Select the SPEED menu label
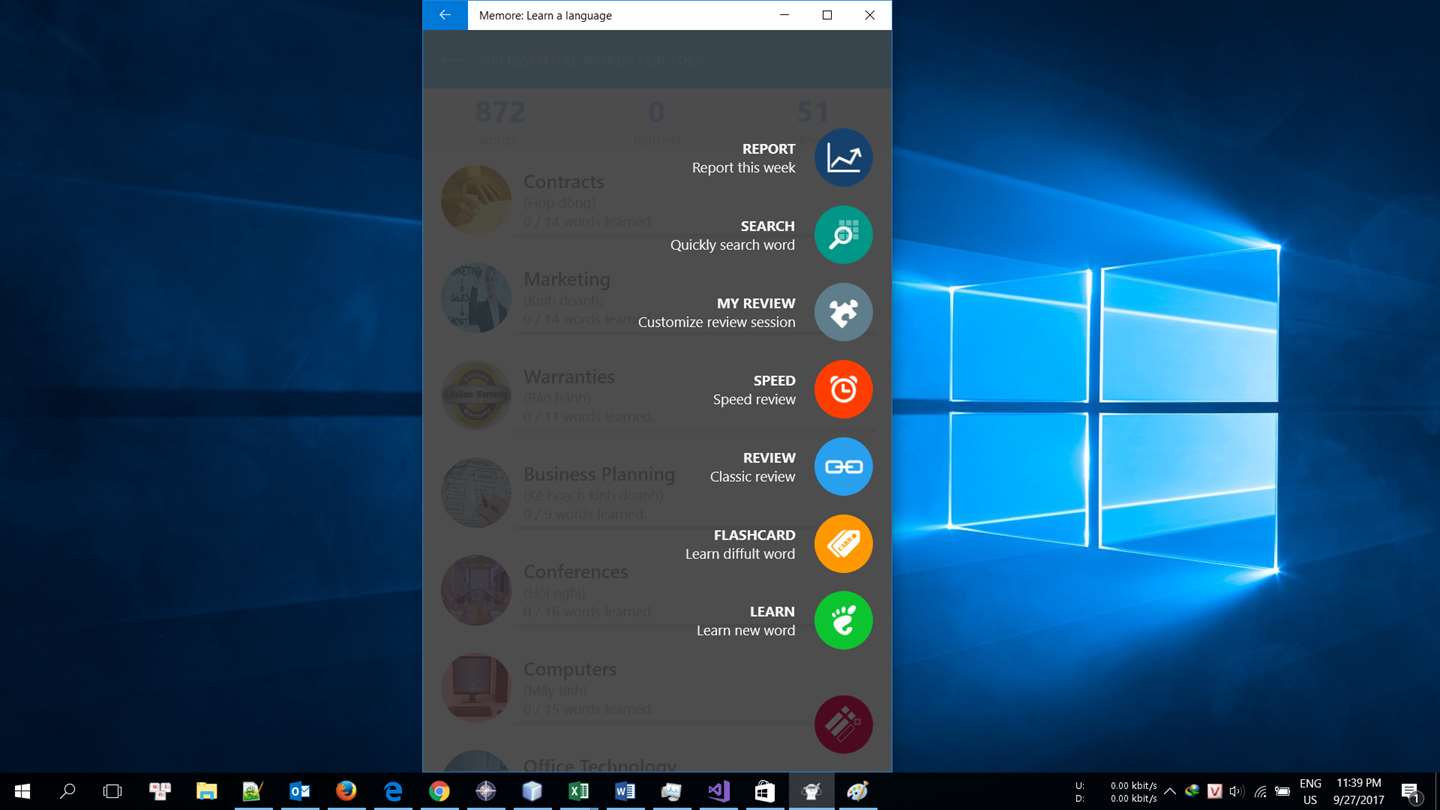Viewport: 1440px width, 810px height. pos(774,380)
